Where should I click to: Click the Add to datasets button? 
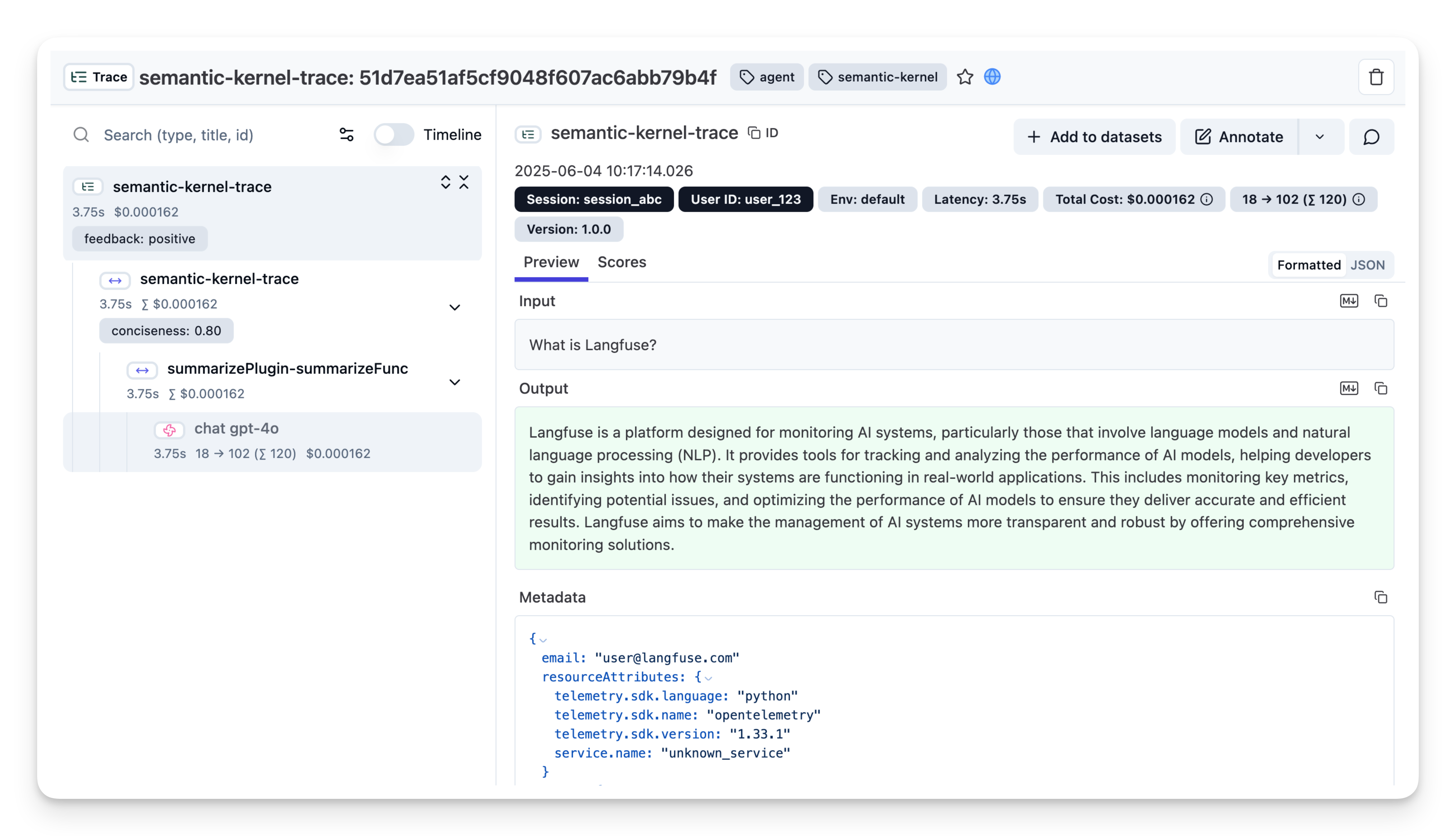pyautogui.click(x=1093, y=137)
